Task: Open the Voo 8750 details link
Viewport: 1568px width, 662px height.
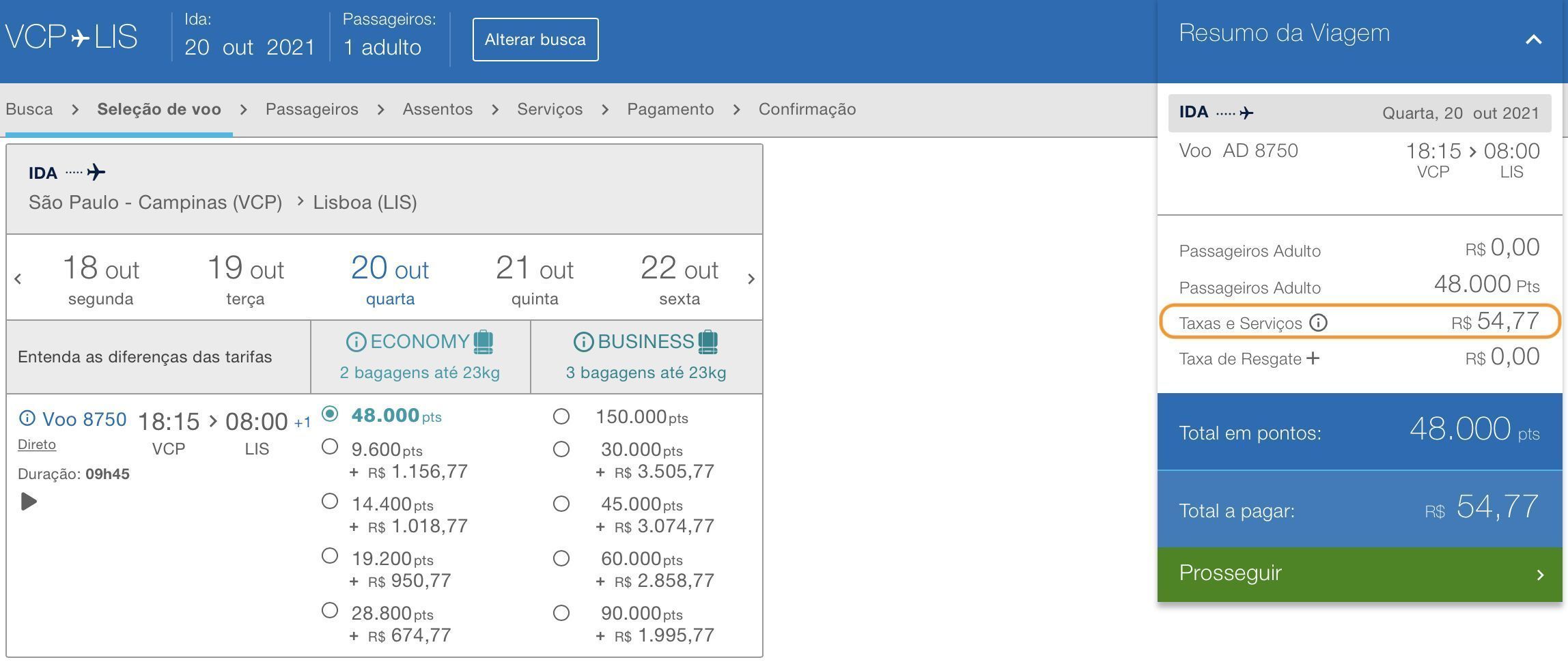Action: click(x=85, y=418)
